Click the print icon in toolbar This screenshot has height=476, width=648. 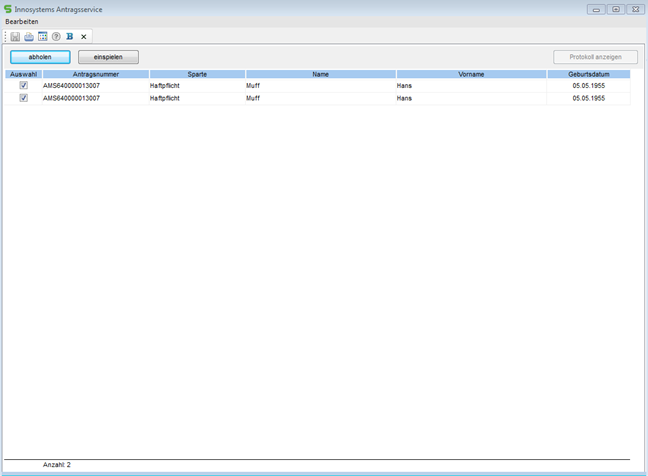pos(29,37)
